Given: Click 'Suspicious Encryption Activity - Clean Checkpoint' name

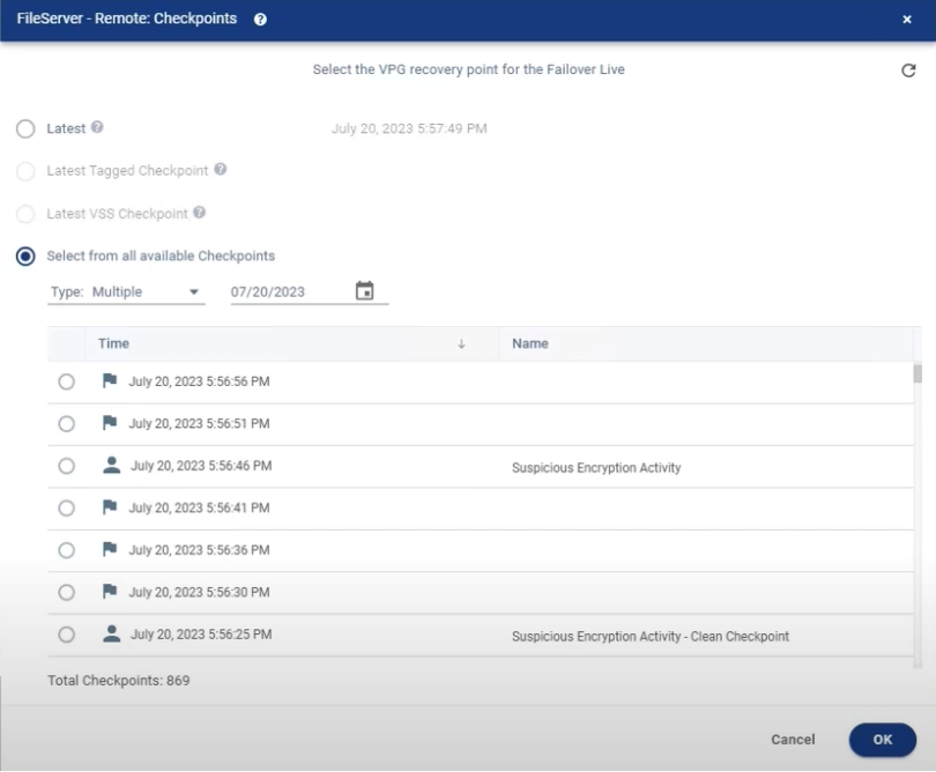Looking at the screenshot, I should pyautogui.click(x=650, y=636).
